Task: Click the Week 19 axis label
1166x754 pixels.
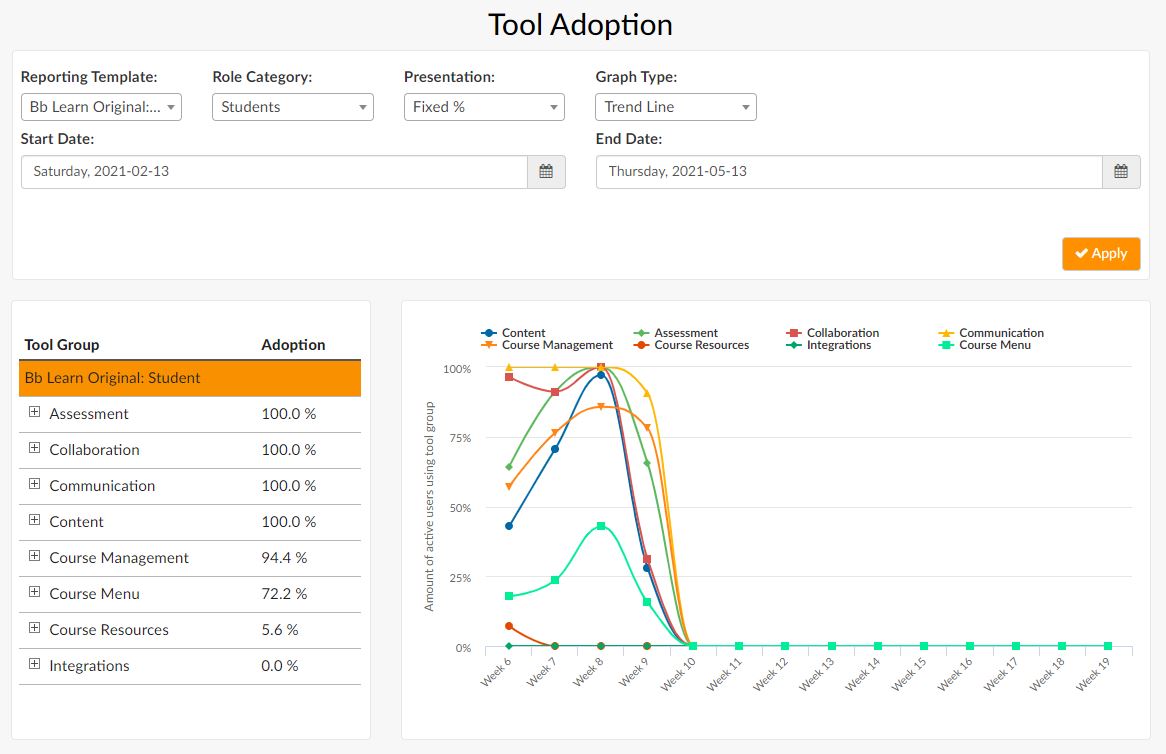Action: tap(1092, 674)
